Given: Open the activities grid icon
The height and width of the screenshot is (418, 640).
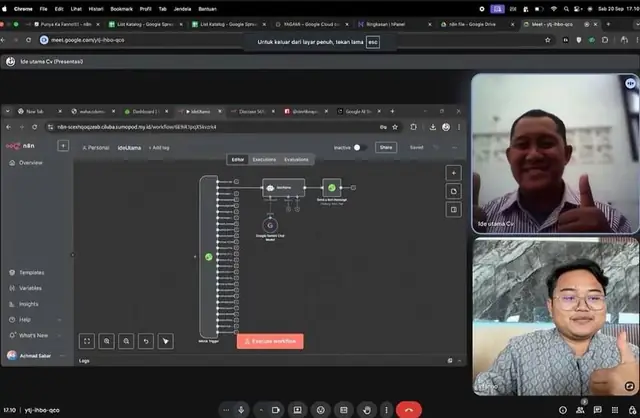Looking at the screenshot, I should point(615,410).
